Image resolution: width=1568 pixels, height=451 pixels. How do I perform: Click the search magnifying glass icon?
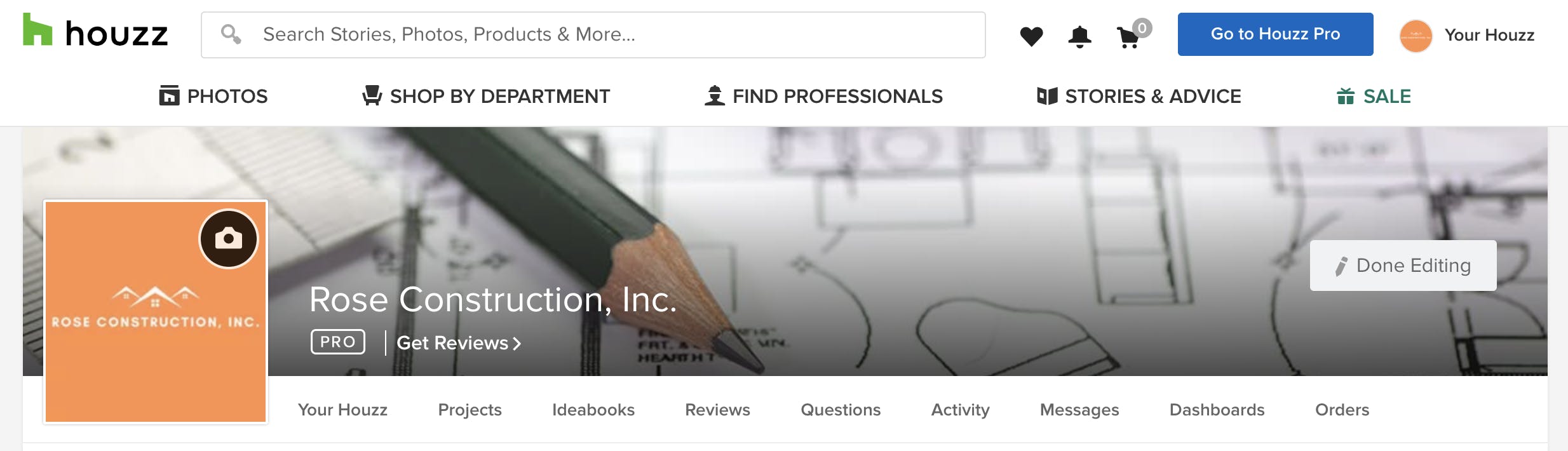232,34
